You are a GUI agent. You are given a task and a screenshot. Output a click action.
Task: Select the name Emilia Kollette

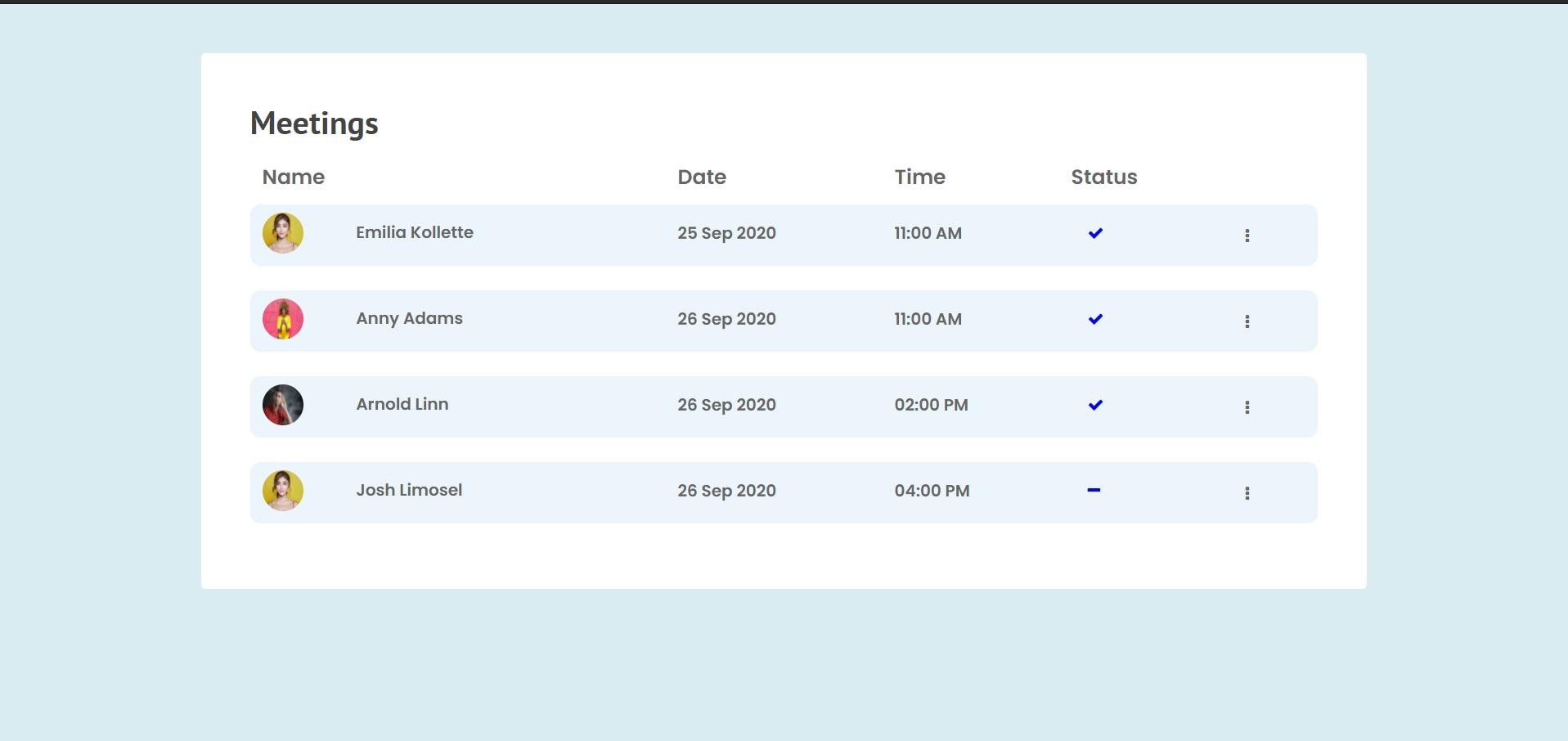415,232
